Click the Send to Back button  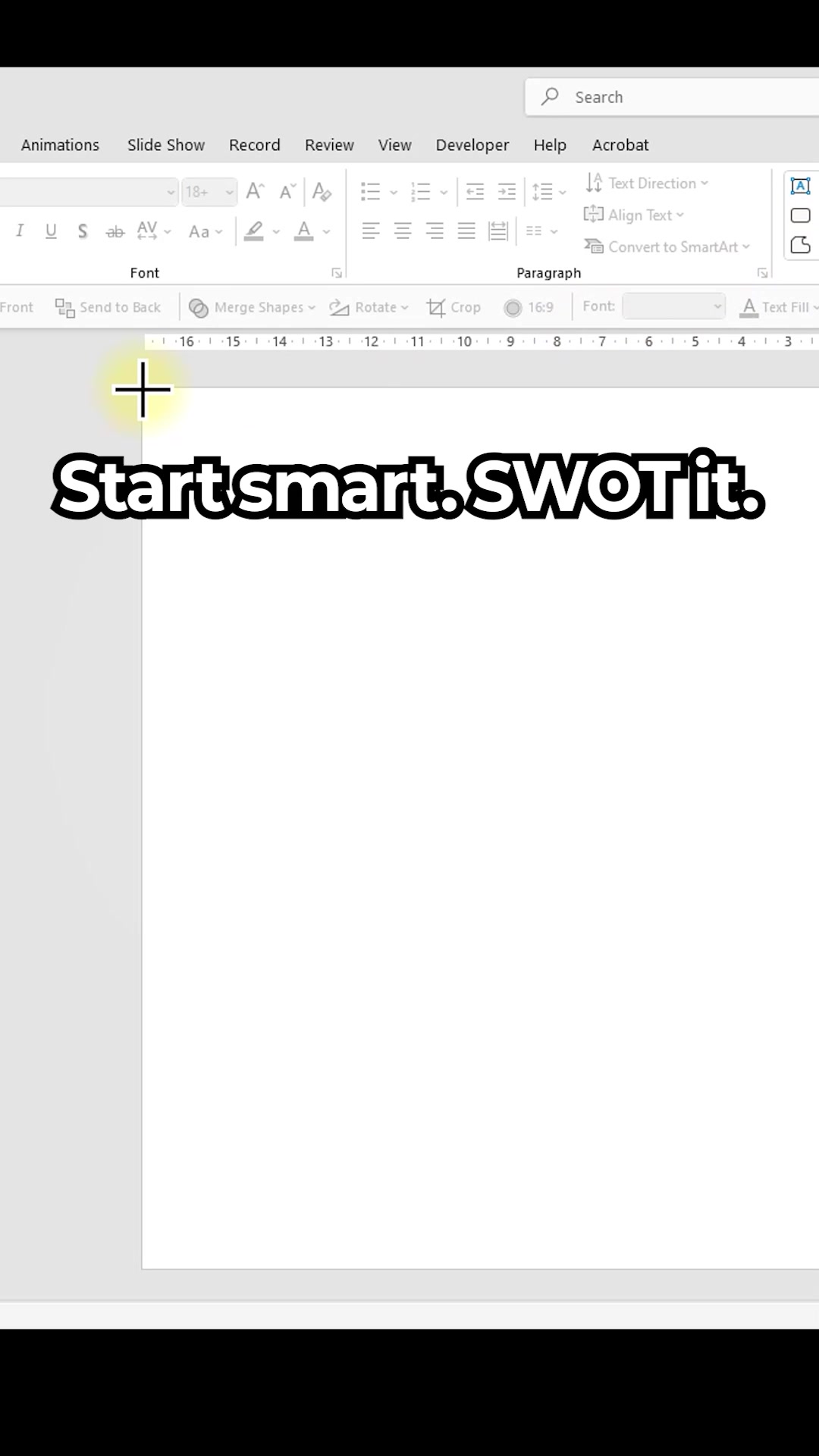coord(108,307)
